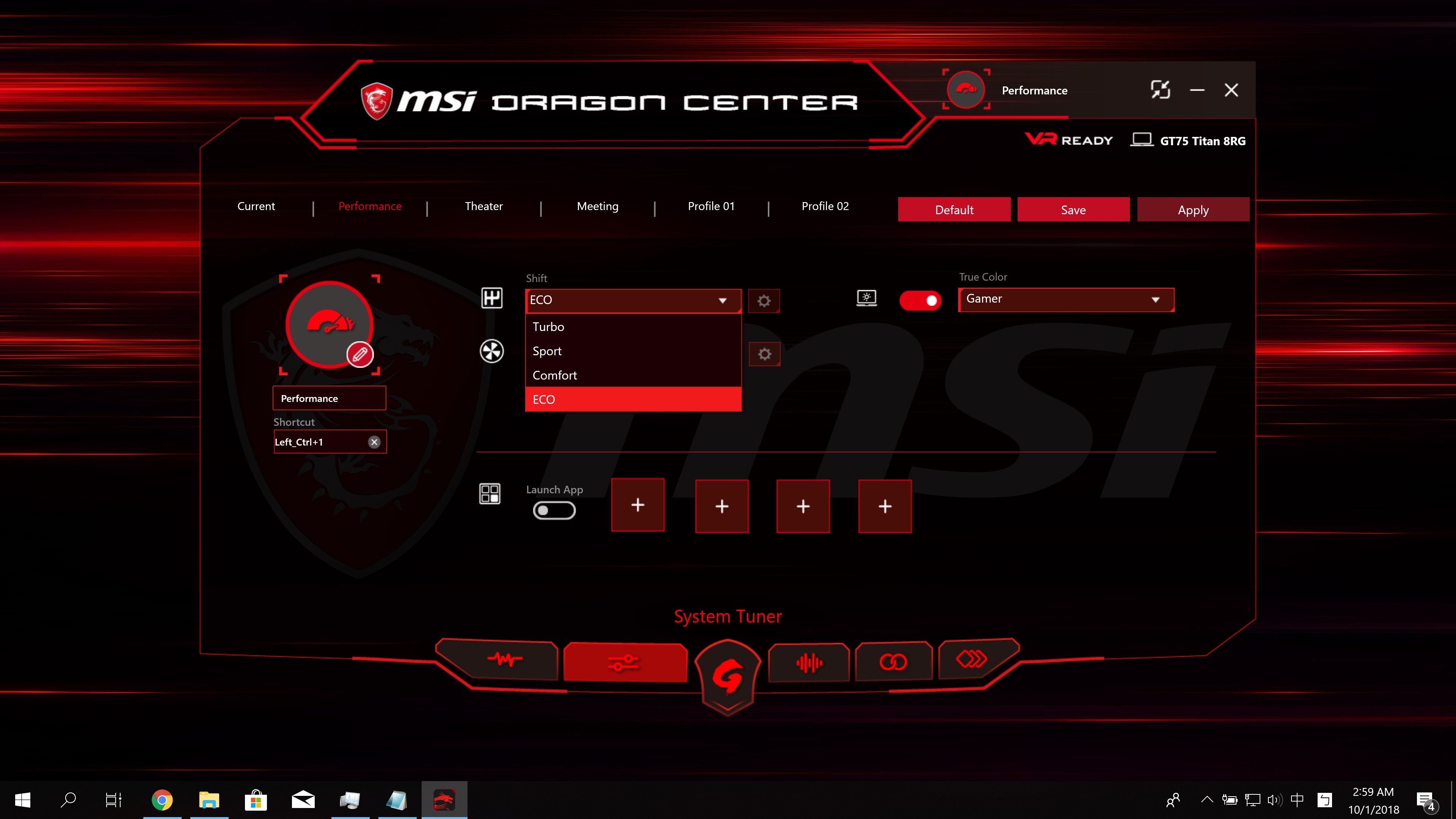
Task: Open the Profile 01 tab
Action: point(711,206)
